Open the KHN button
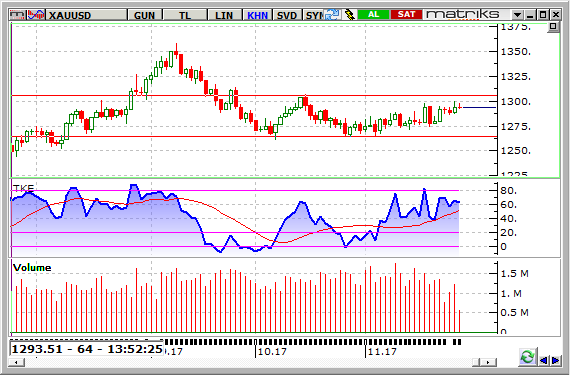 (257, 15)
